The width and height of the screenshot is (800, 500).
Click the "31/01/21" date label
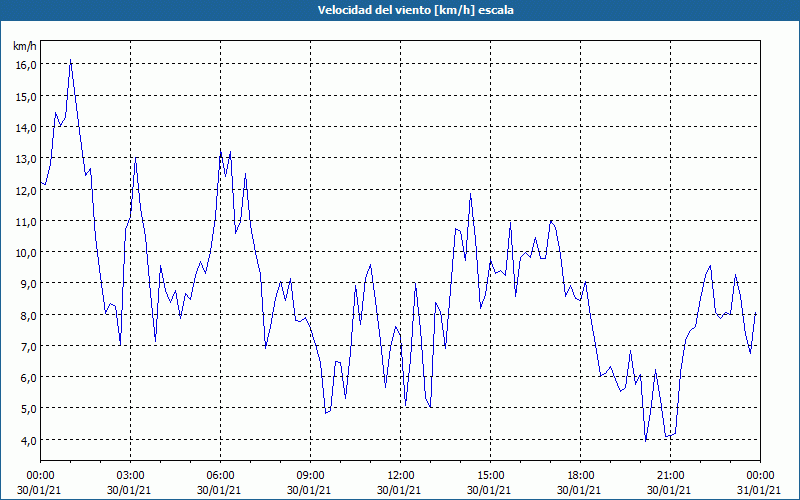[759, 490]
